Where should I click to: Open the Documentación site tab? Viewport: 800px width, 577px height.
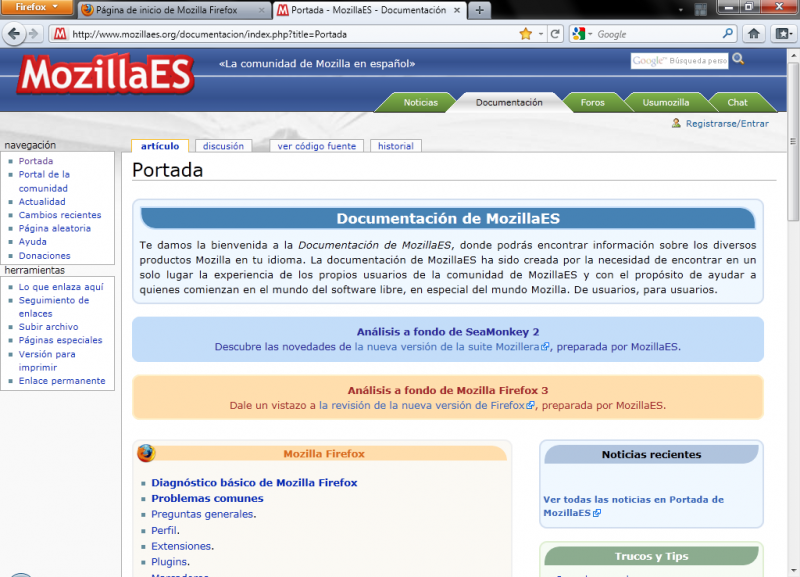(509, 103)
